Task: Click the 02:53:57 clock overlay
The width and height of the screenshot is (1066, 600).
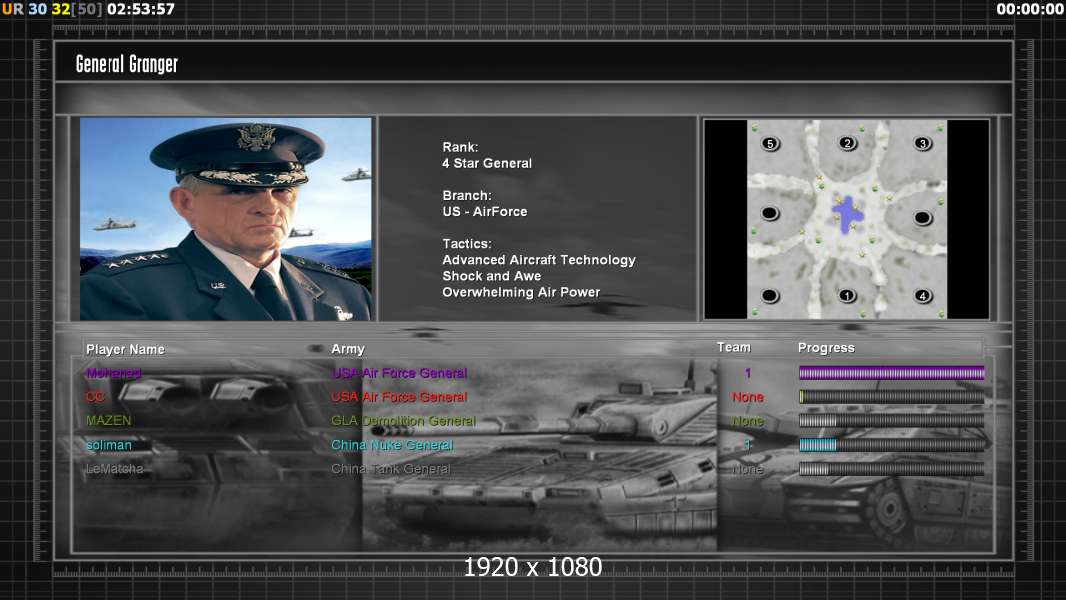Action: (141, 9)
